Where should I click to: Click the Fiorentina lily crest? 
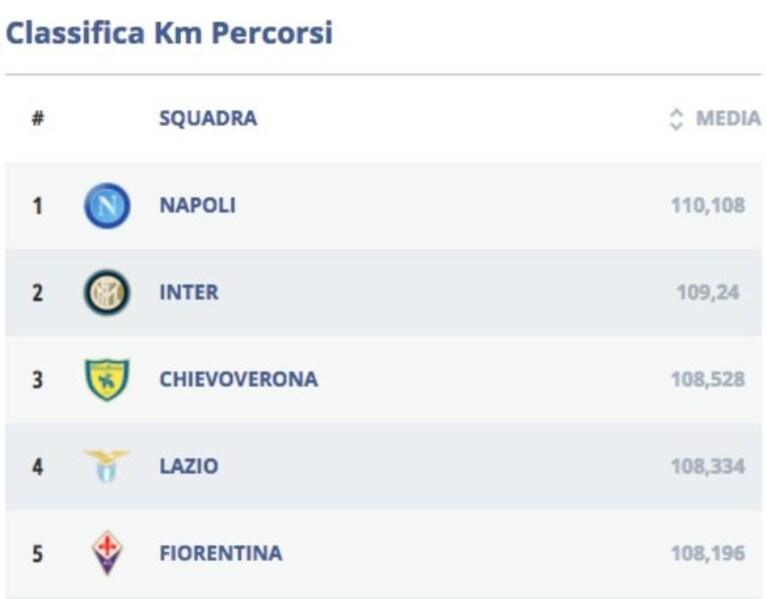click(107, 553)
